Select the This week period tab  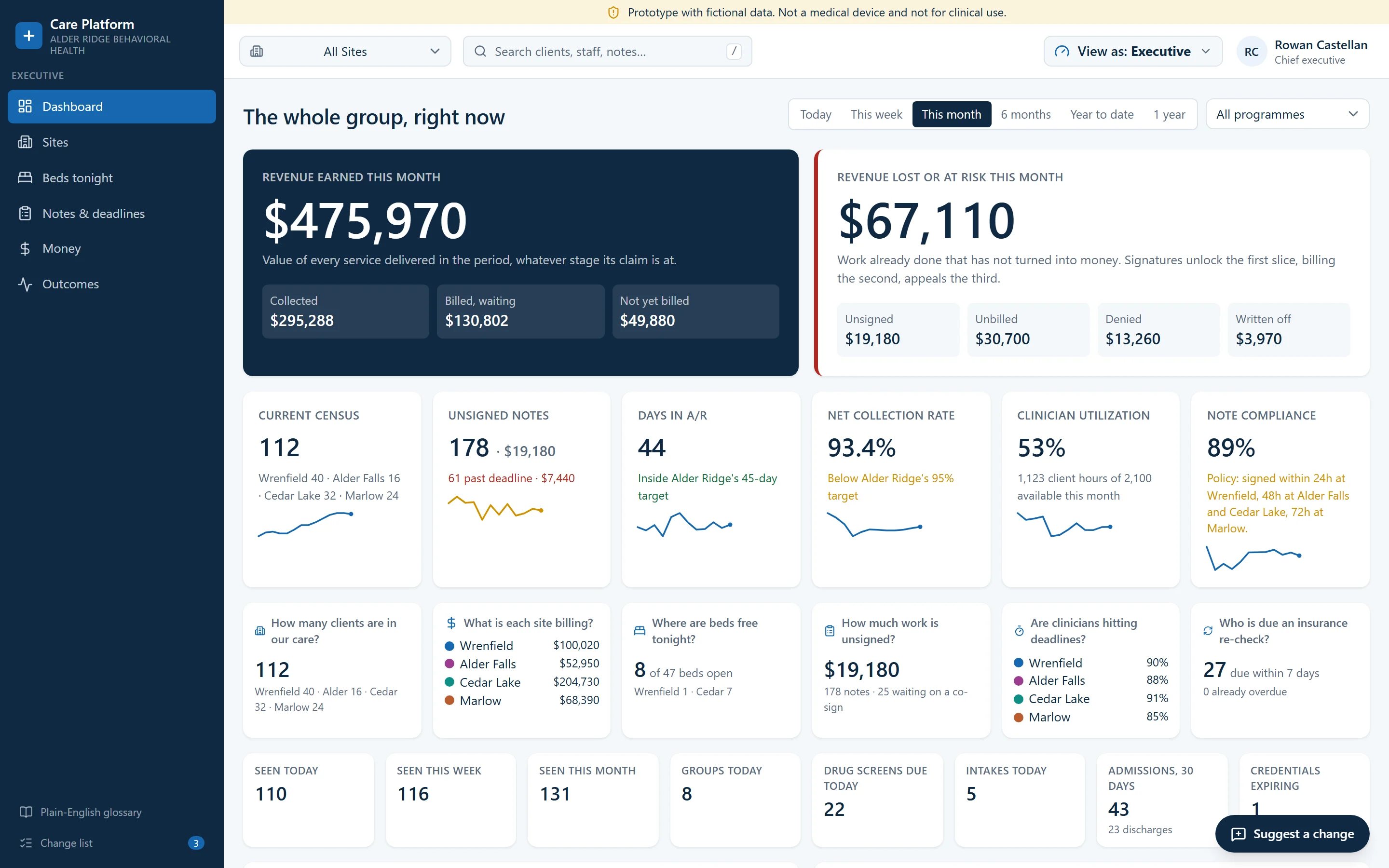[876, 114]
